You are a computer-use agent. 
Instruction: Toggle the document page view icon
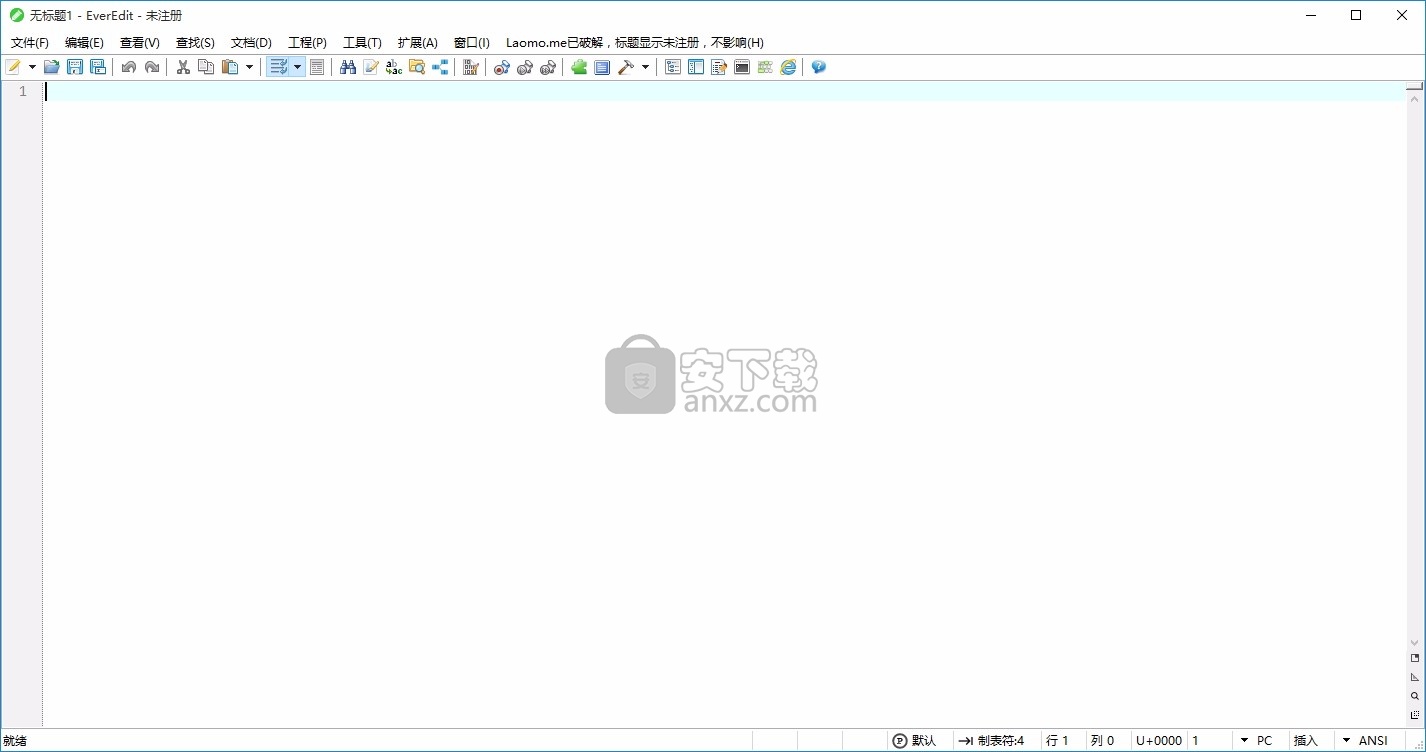coord(316,67)
